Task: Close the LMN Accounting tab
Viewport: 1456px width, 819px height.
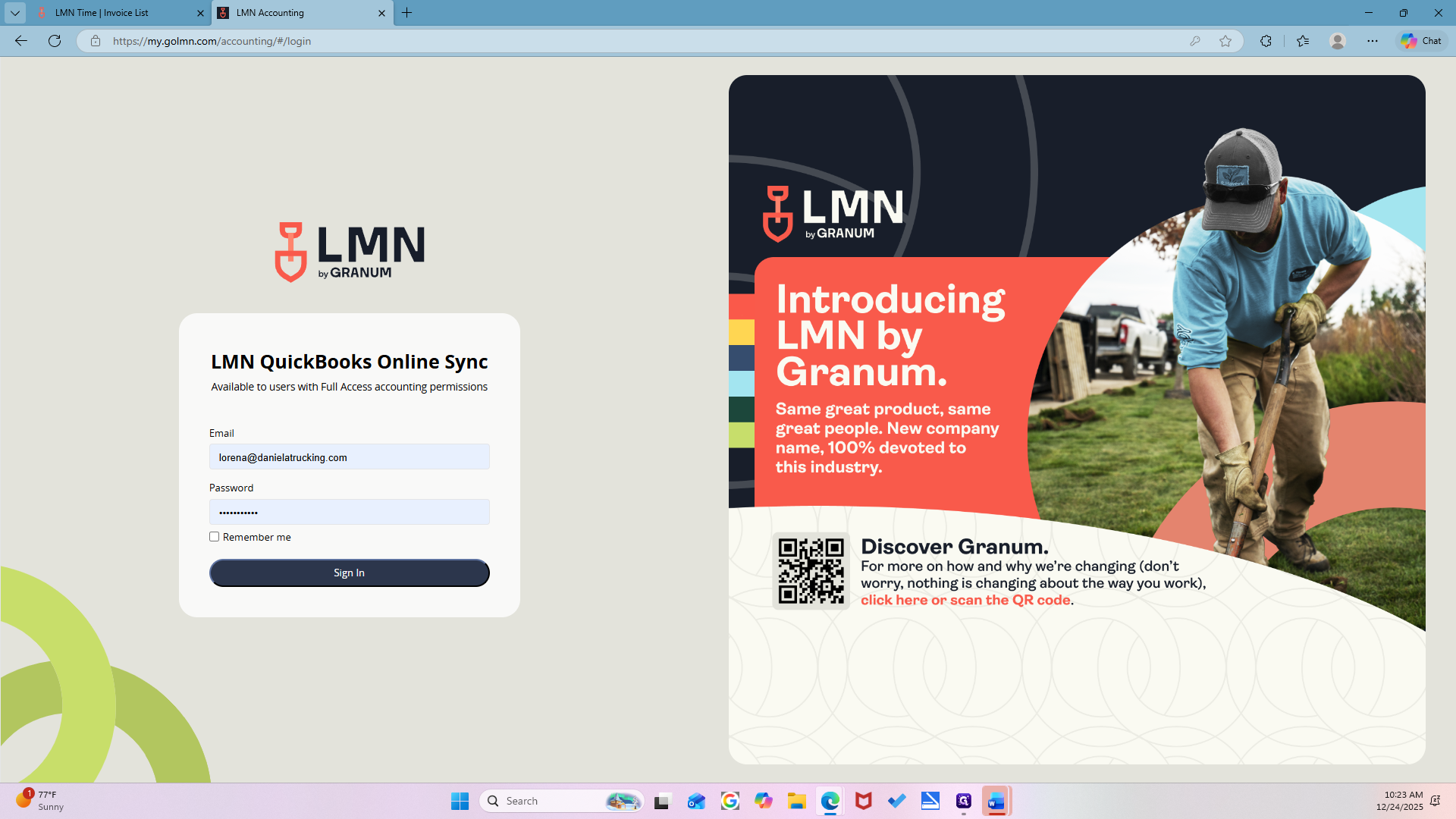Action: 381,13
